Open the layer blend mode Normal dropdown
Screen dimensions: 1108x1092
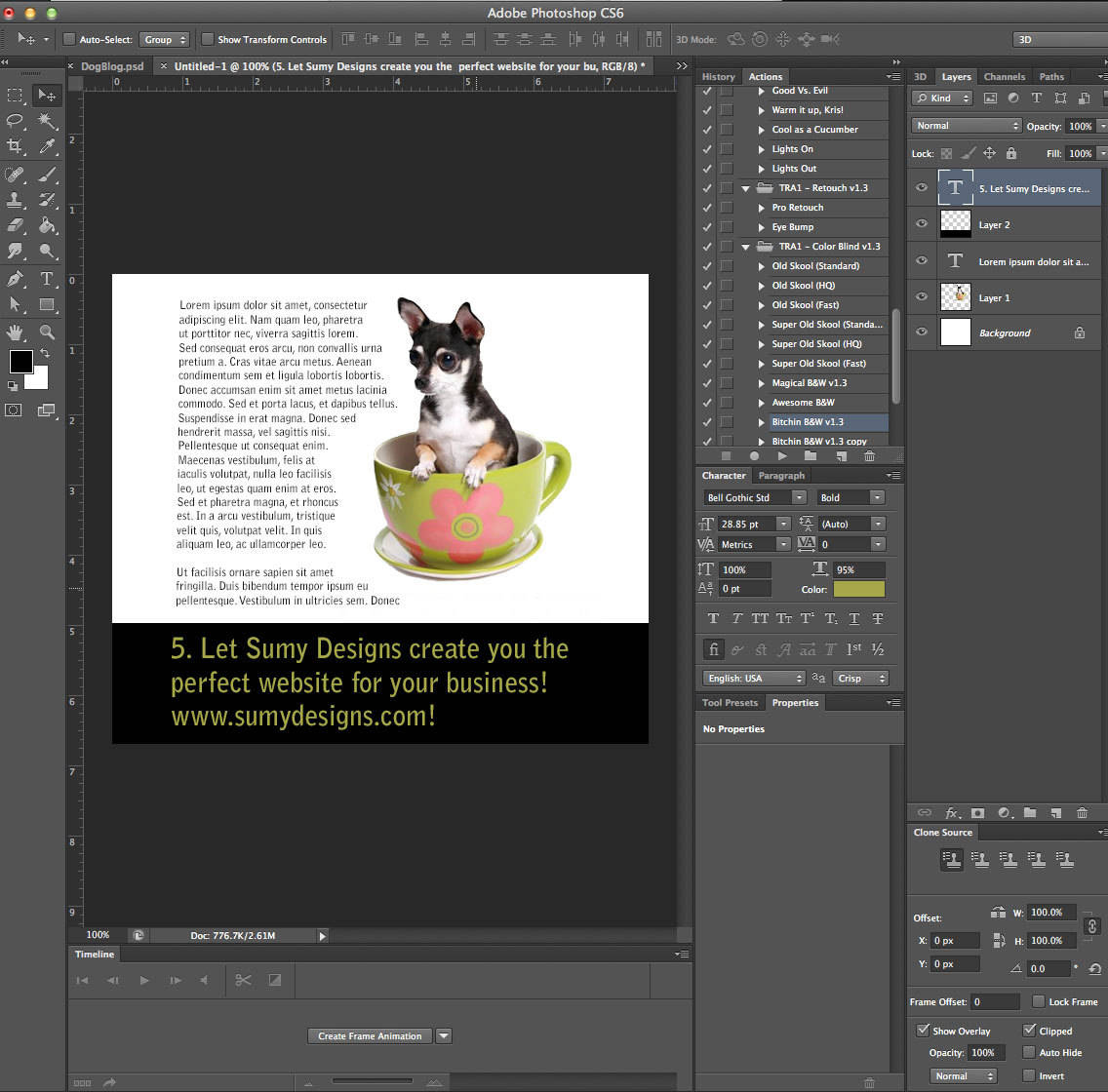(966, 126)
